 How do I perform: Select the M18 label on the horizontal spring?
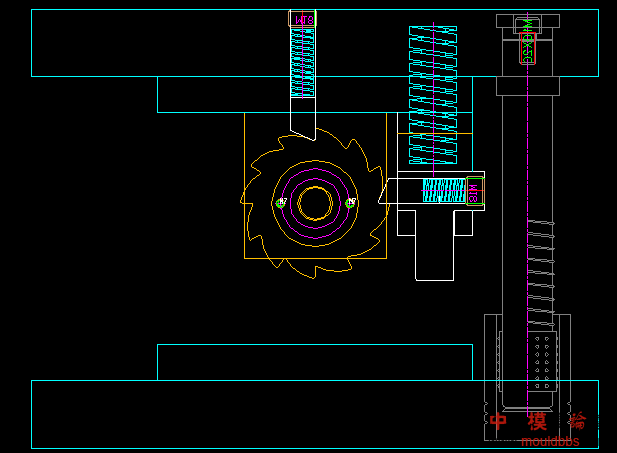pyautogui.click(x=474, y=190)
